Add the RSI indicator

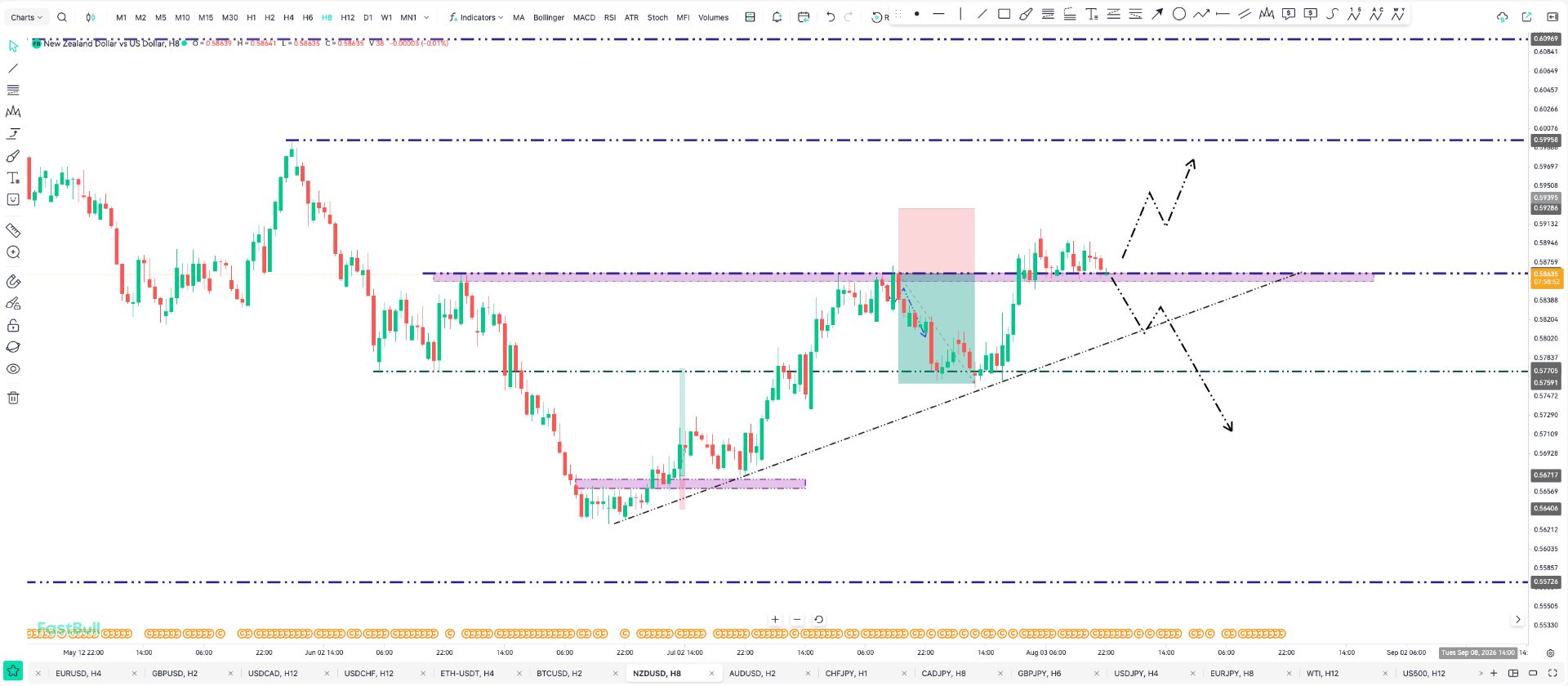(610, 17)
